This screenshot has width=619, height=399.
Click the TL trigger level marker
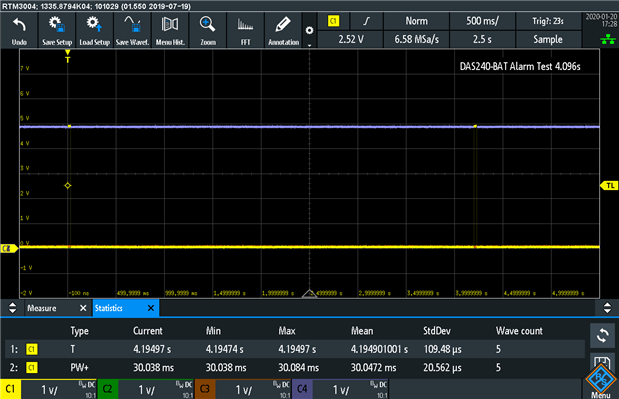point(609,185)
